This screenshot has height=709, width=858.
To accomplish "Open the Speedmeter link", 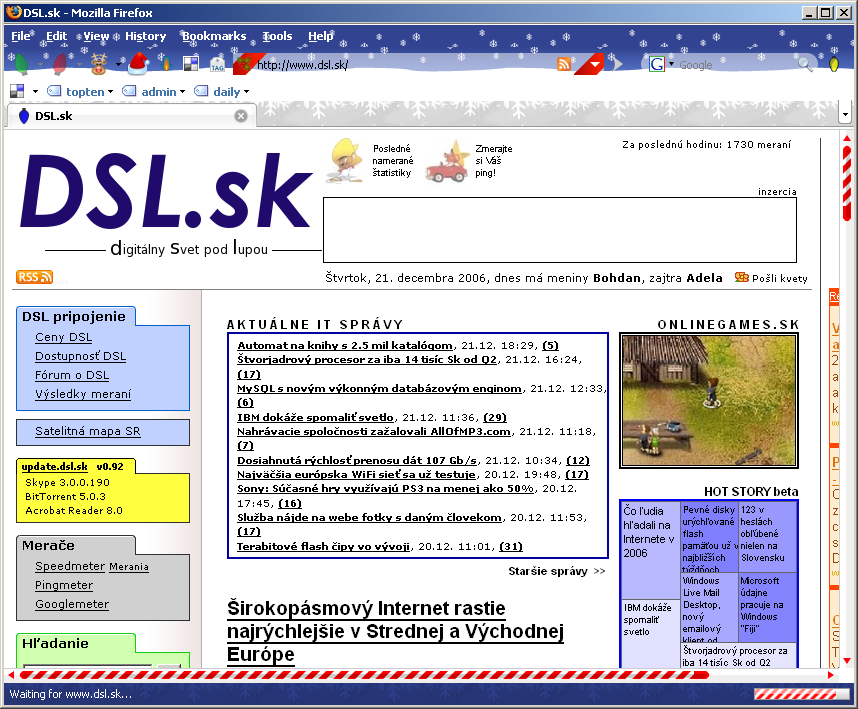I will click(70, 566).
